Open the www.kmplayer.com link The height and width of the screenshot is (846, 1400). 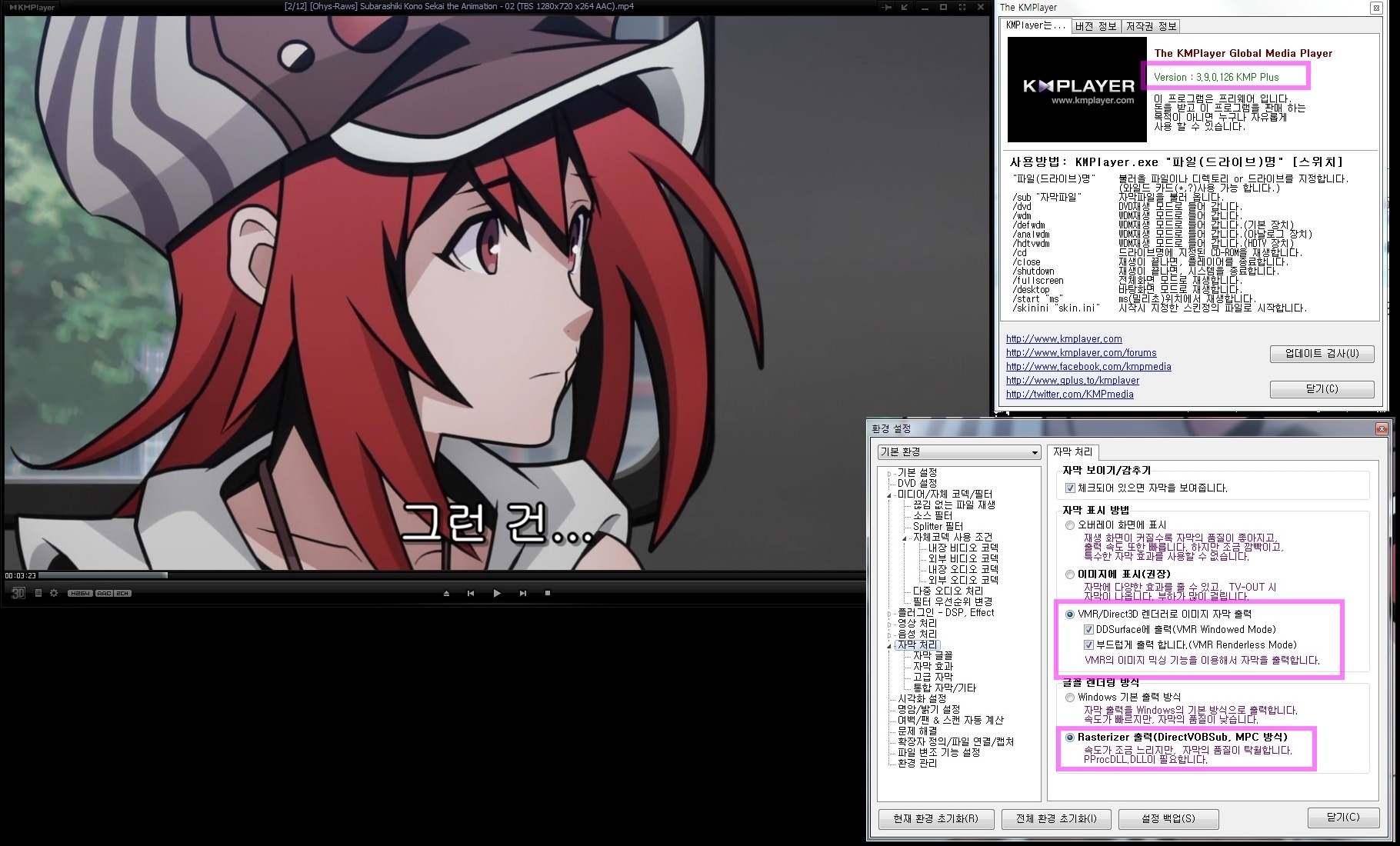1064,339
